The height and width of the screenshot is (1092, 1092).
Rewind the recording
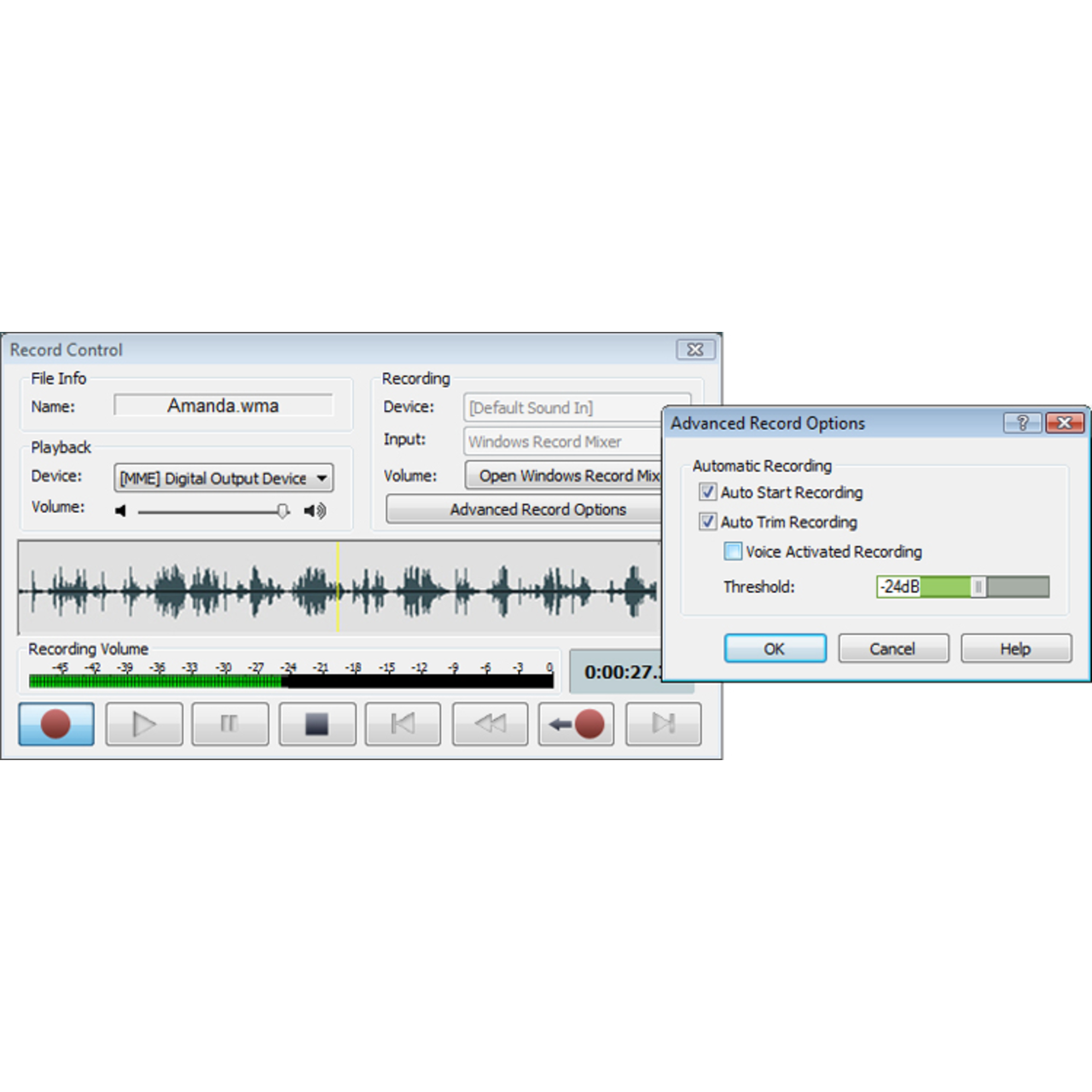[x=490, y=723]
